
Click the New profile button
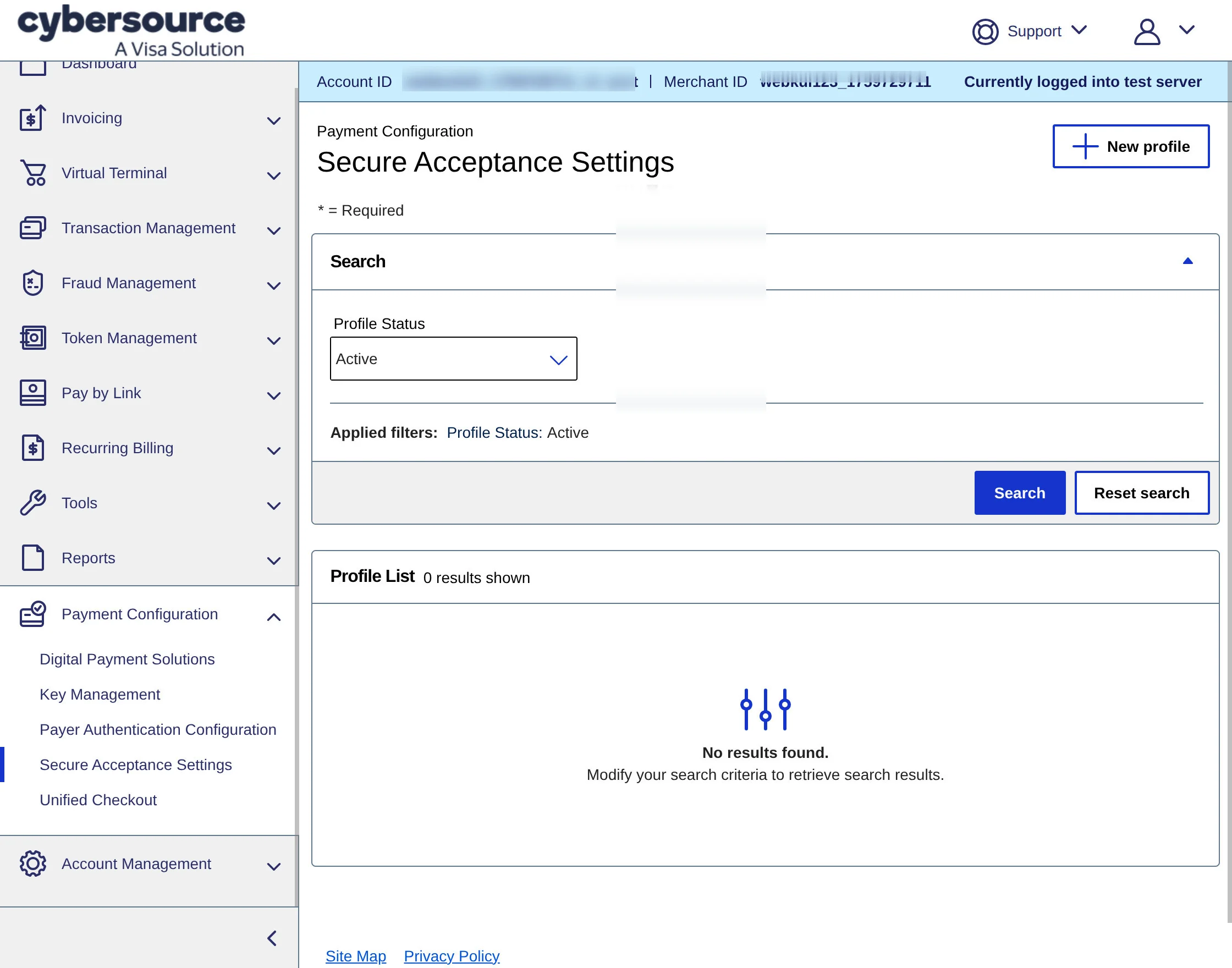1131,146
